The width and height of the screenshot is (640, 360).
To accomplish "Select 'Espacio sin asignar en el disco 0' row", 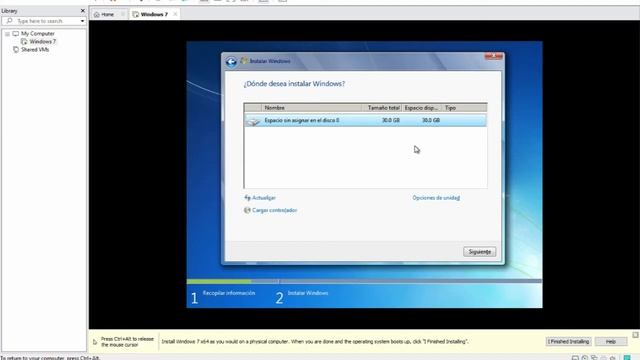I will [x=365, y=120].
